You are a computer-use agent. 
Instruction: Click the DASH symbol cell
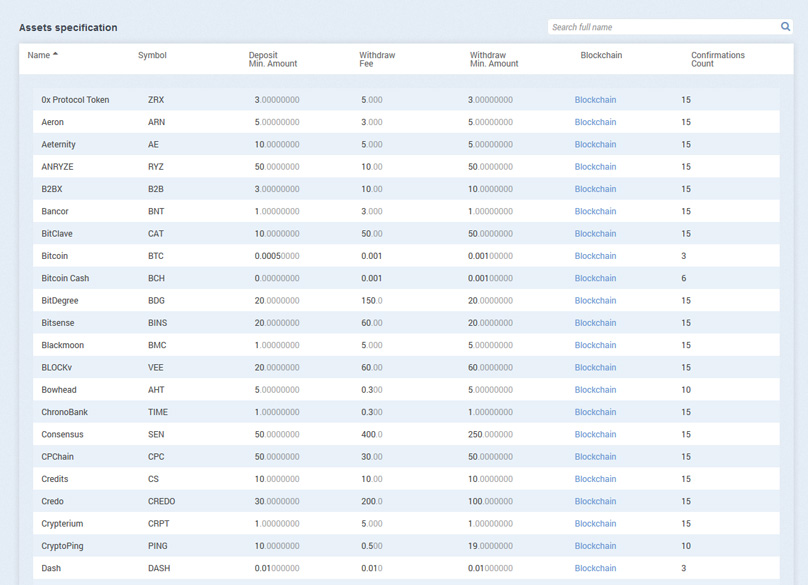[x=159, y=569]
